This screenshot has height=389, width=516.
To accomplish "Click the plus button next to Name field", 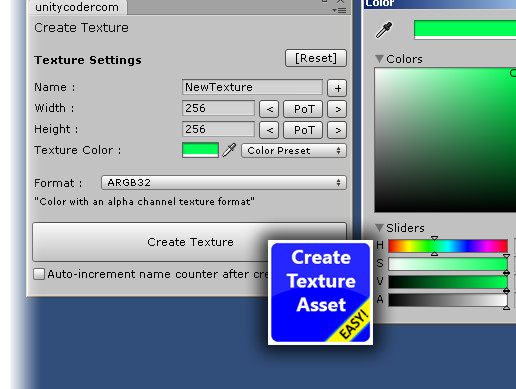I will 337,88.
